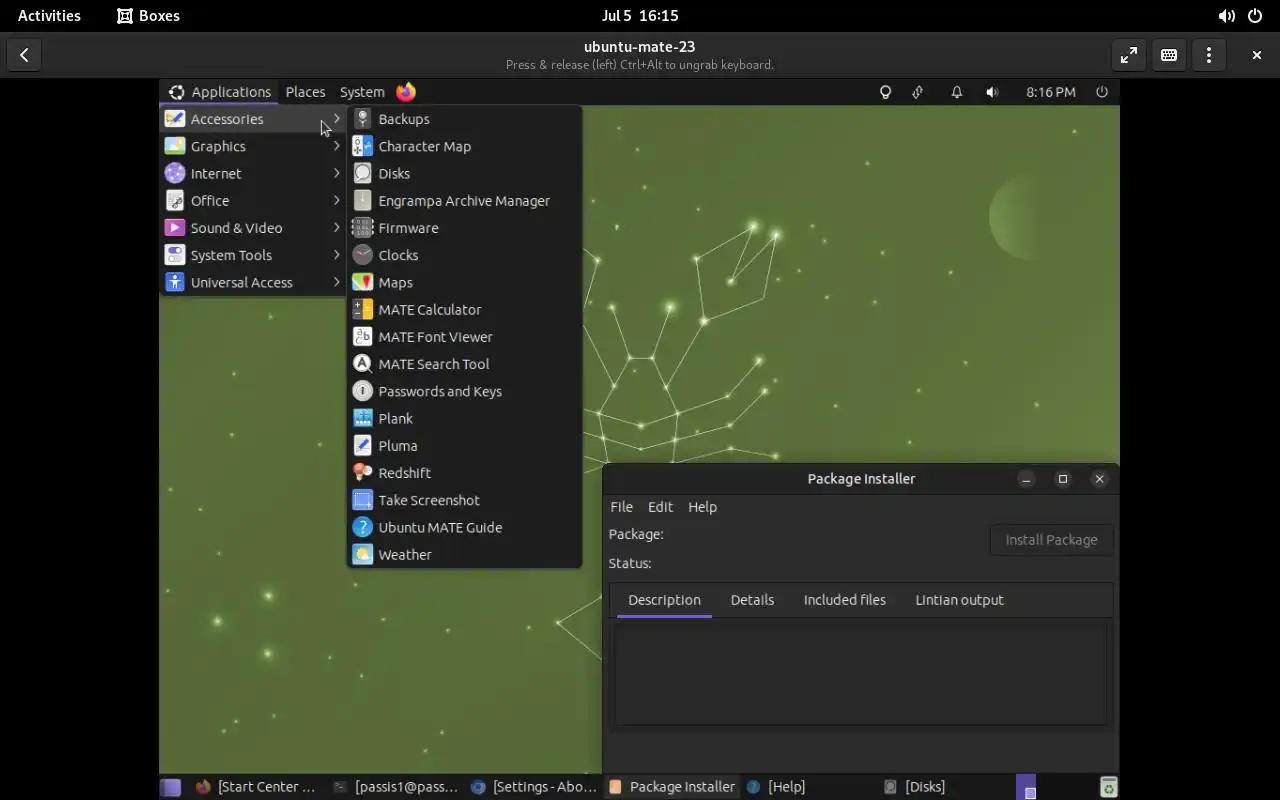This screenshot has height=800, width=1280.
Task: Open the Places menu
Action: point(305,92)
